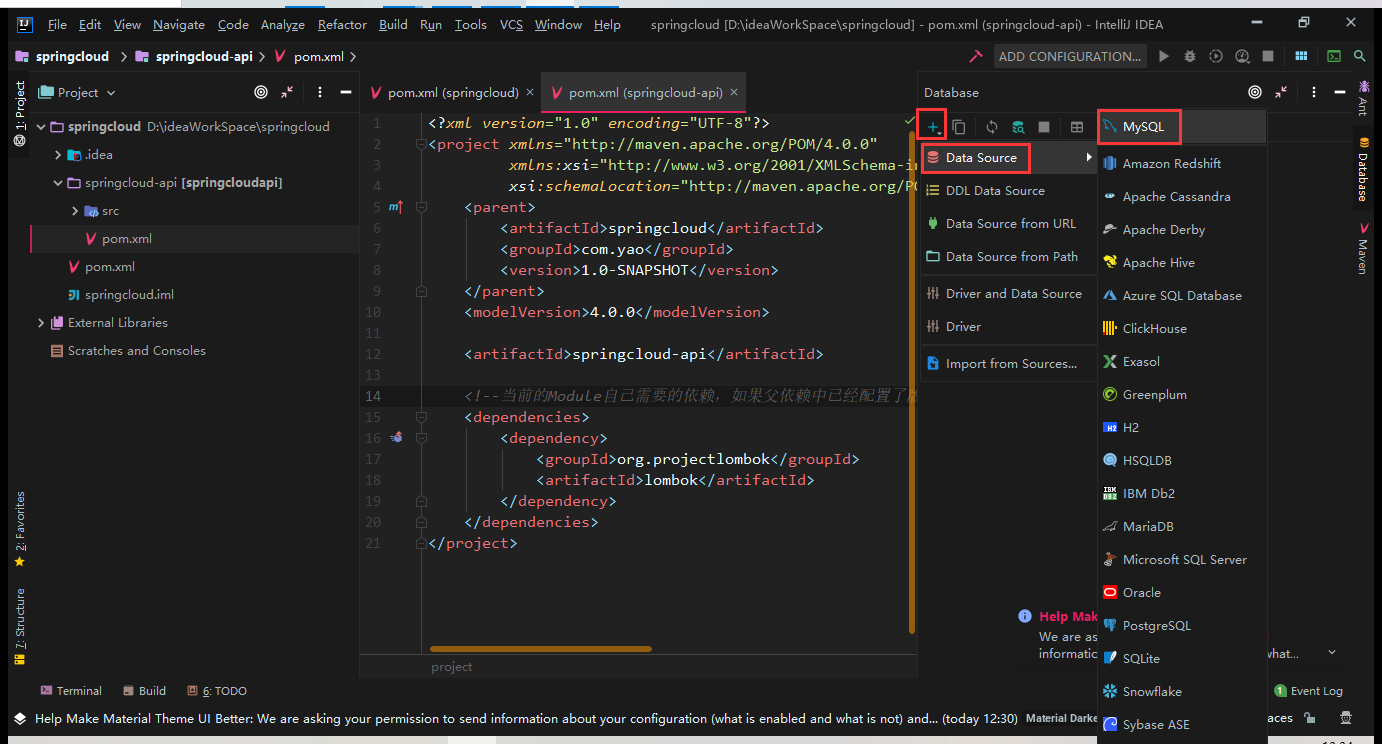Click the Database toolbar stop square icon

[x=1044, y=127]
